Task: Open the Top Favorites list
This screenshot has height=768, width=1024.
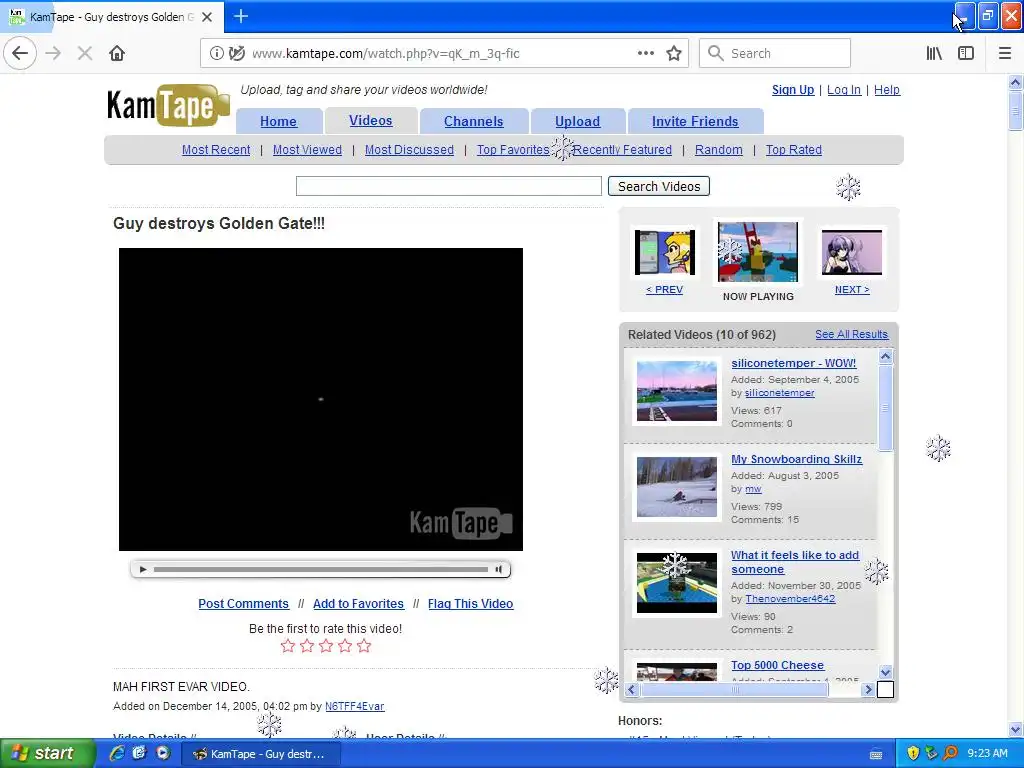Action: [513, 150]
